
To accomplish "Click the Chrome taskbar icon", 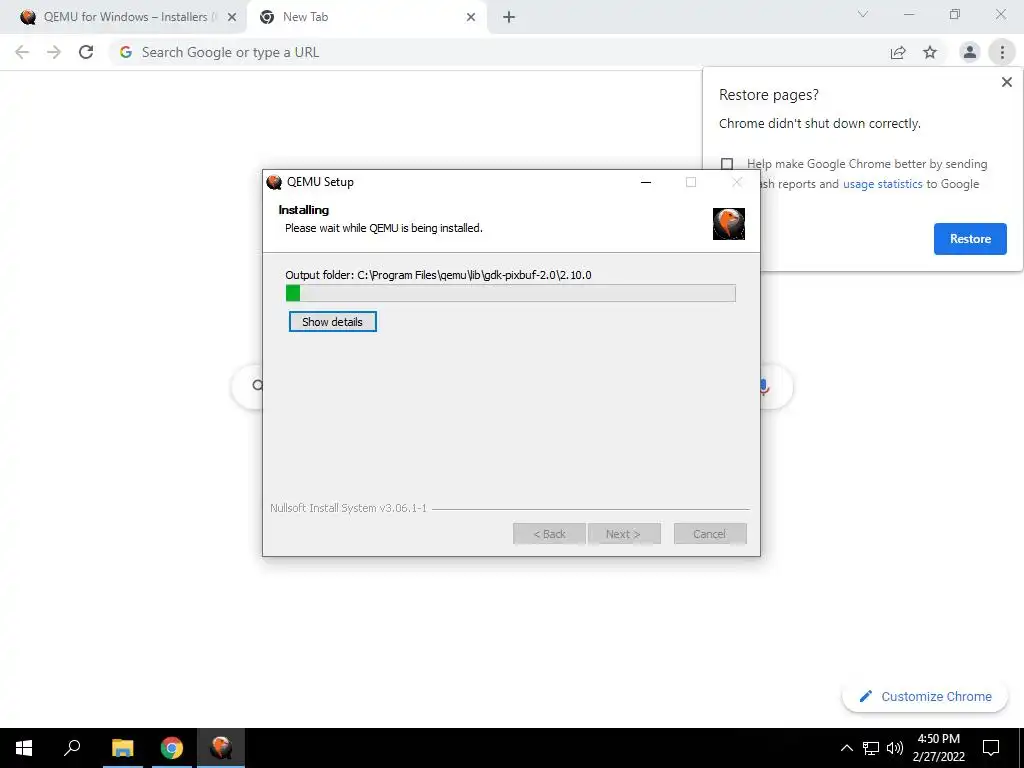I will 172,748.
